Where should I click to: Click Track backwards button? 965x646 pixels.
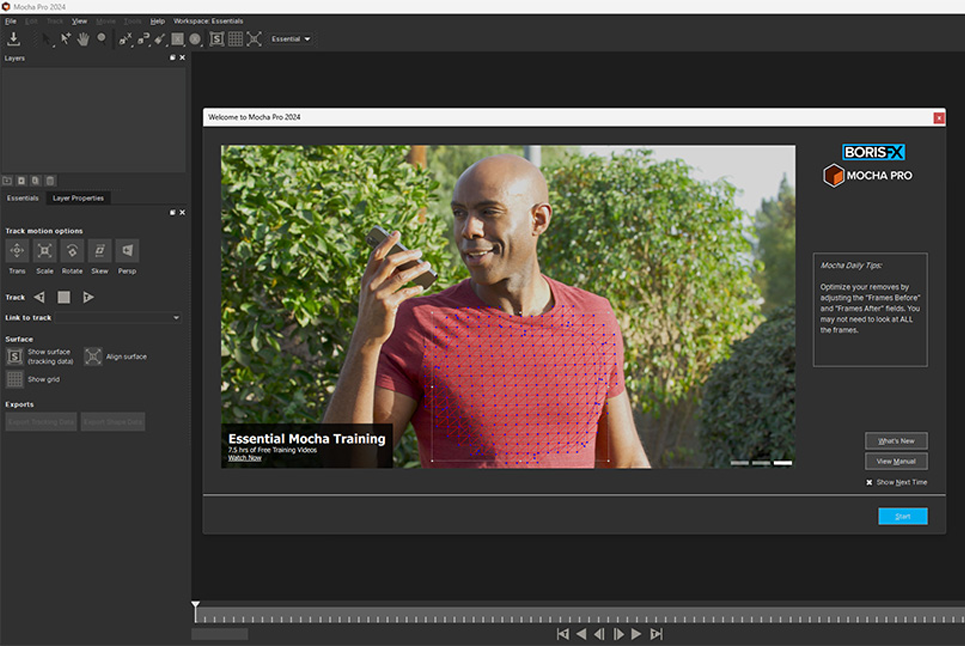39,297
